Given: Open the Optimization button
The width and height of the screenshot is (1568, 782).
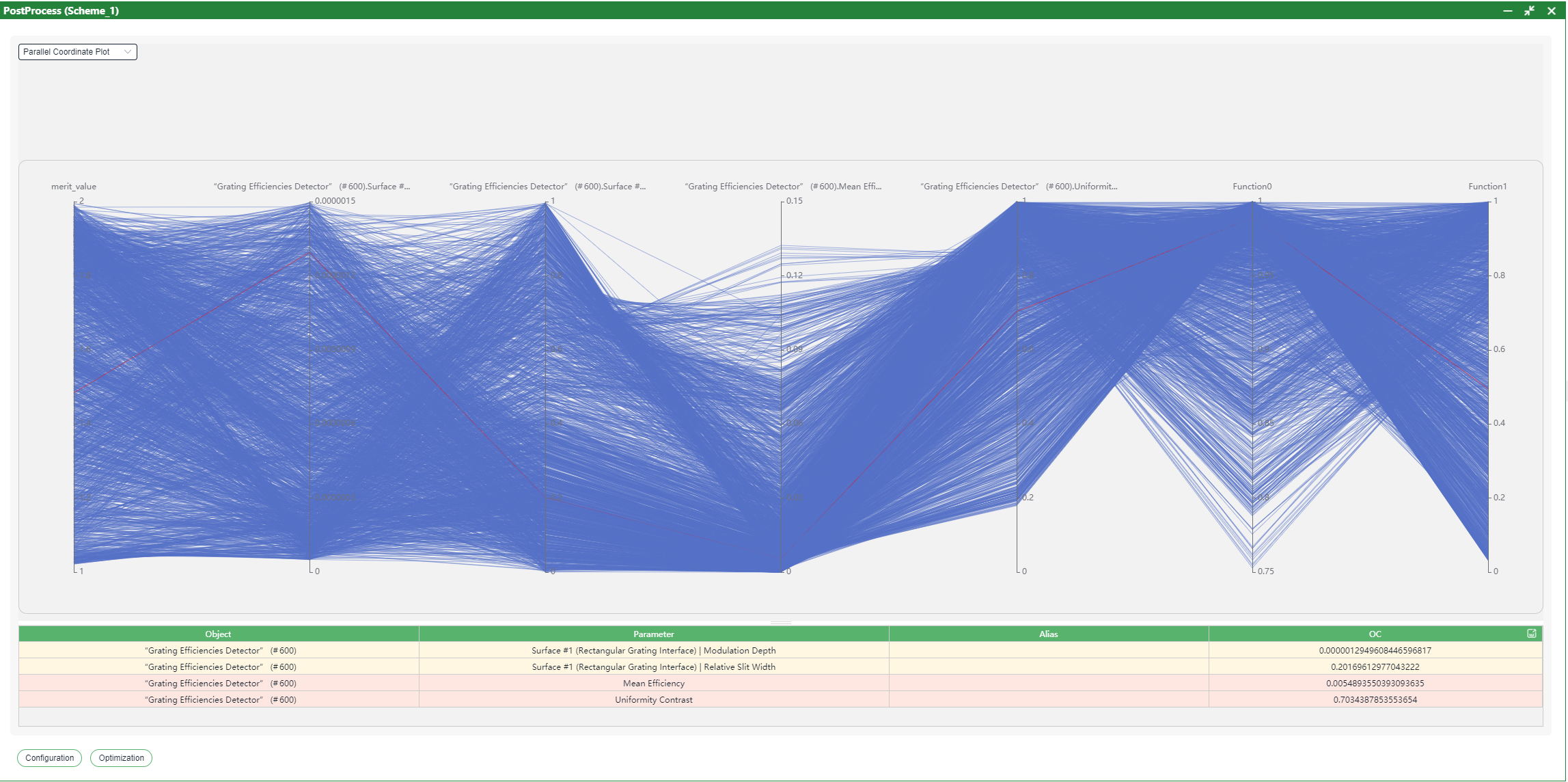Looking at the screenshot, I should [121, 758].
